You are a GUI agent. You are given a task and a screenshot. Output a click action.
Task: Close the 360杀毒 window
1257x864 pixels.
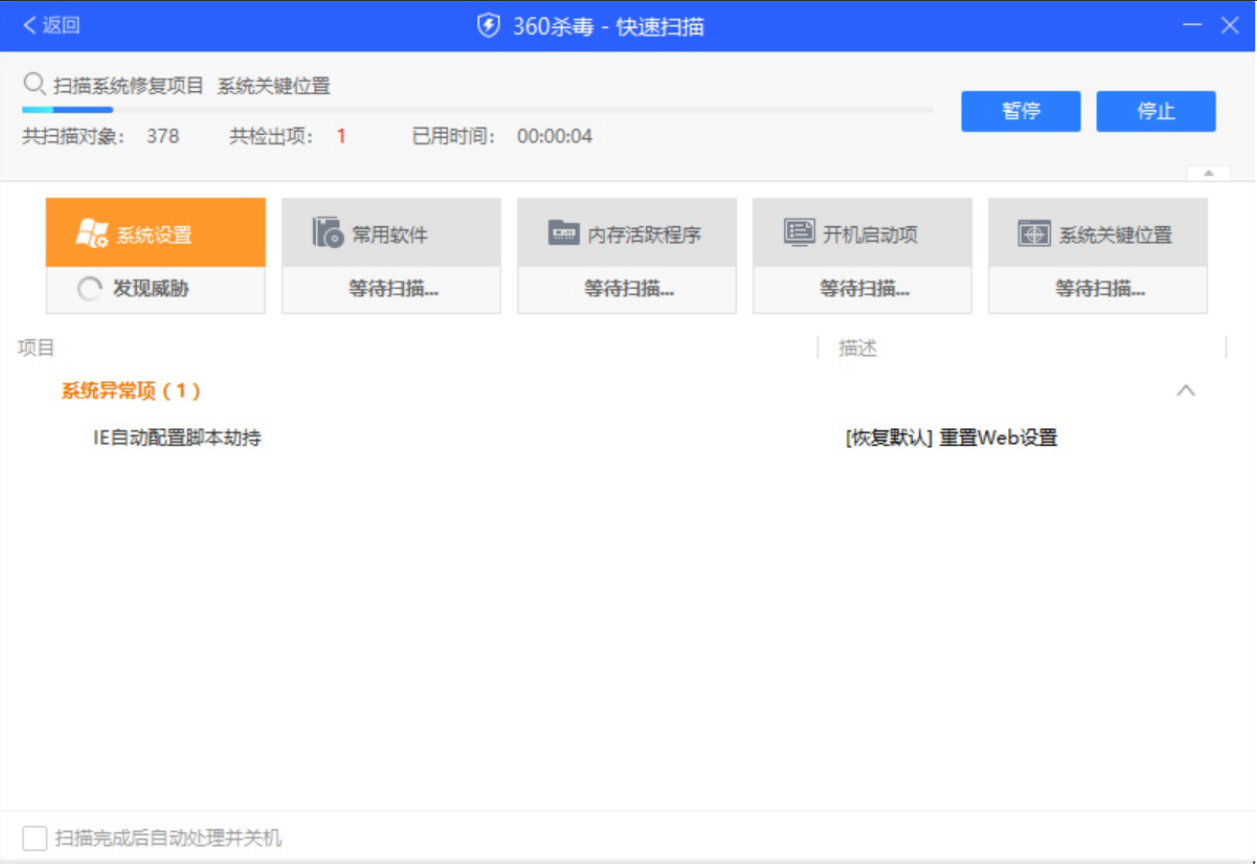(x=1230, y=26)
